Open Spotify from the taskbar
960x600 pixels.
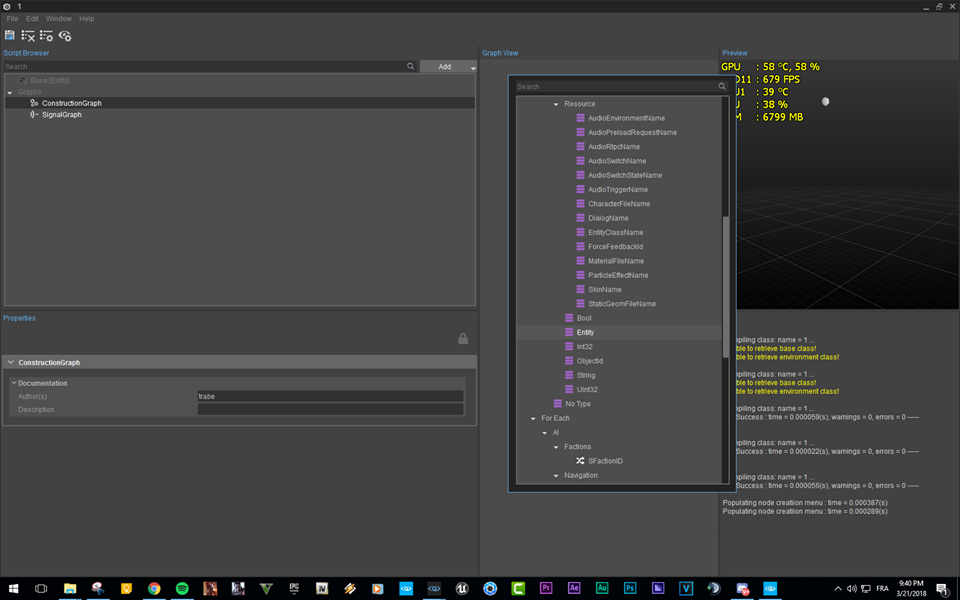point(182,588)
